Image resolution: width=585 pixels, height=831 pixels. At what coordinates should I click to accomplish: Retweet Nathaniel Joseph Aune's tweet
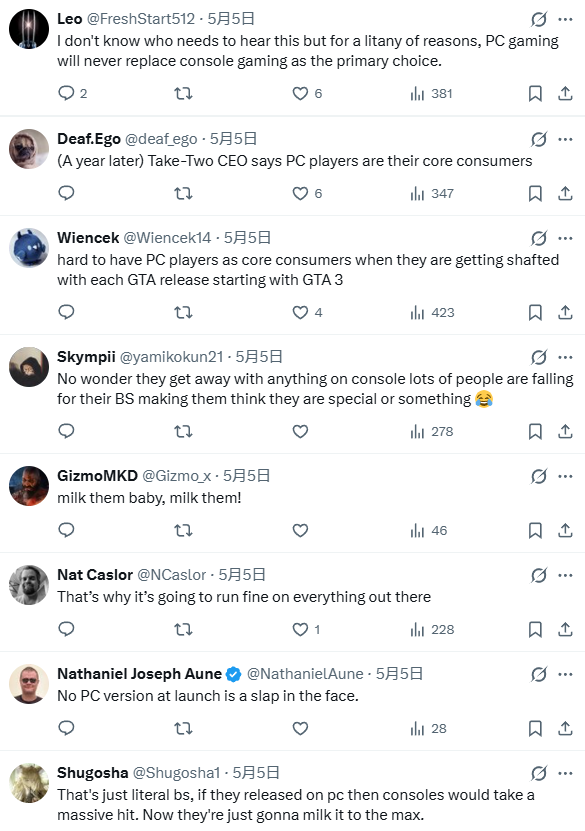click(183, 729)
